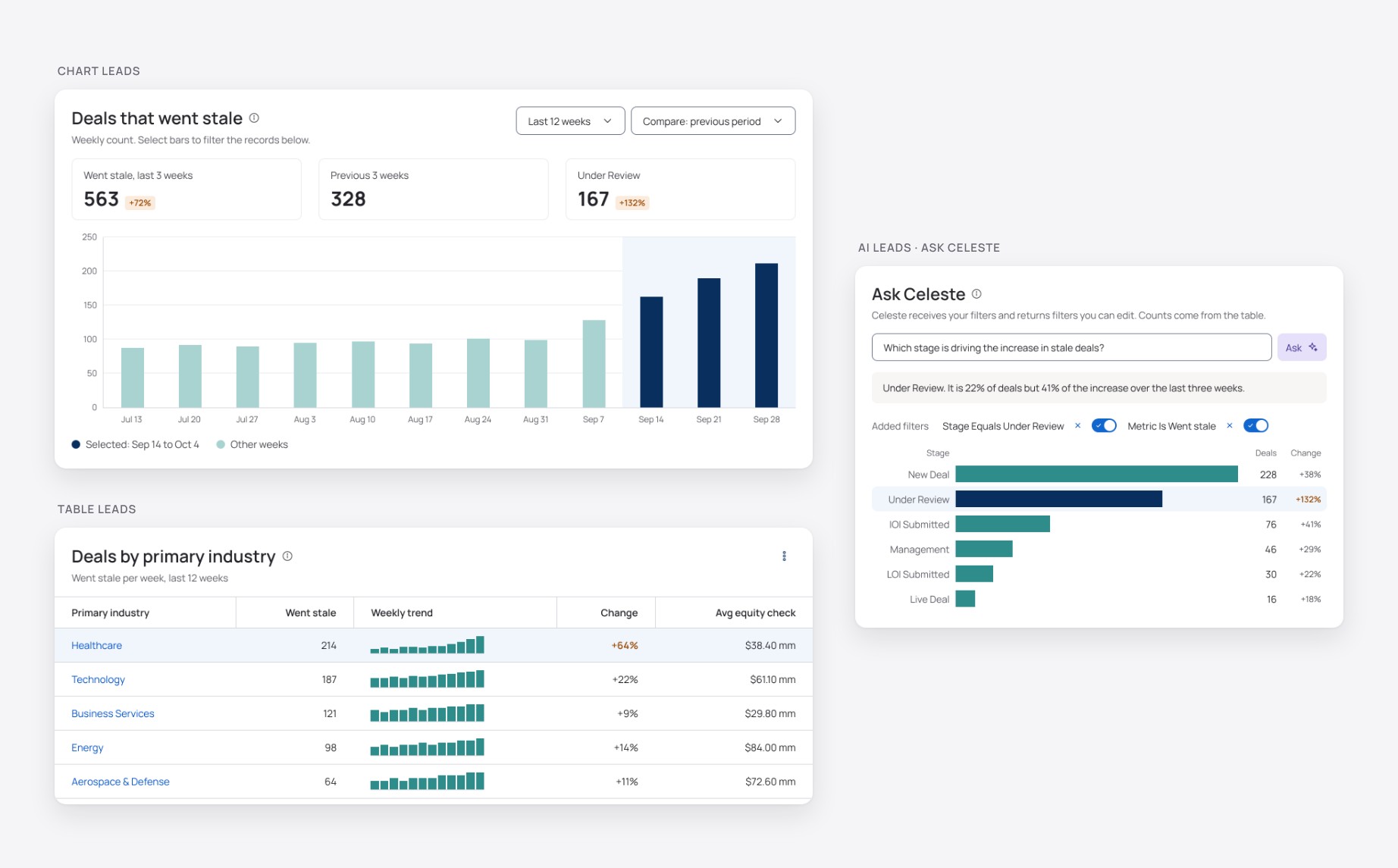Click the Ask button
The width and height of the screenshot is (1398, 868).
[1302, 348]
